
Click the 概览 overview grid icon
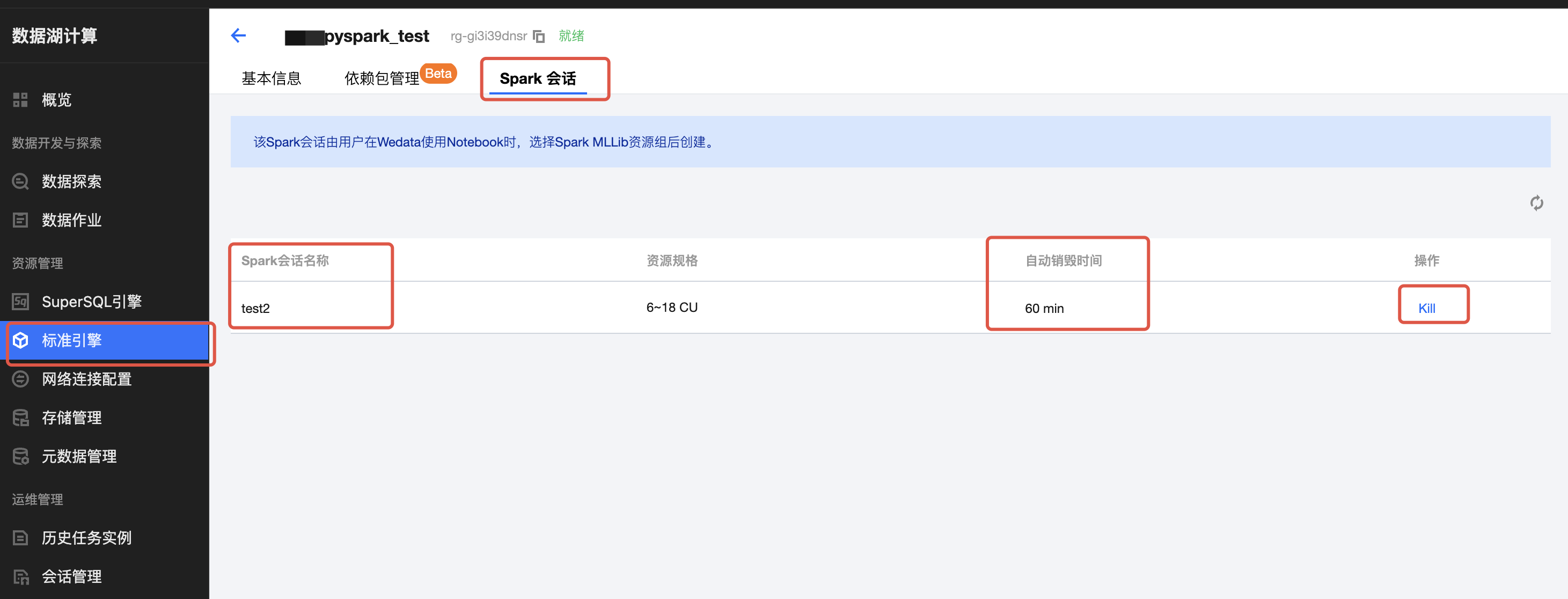[21, 100]
